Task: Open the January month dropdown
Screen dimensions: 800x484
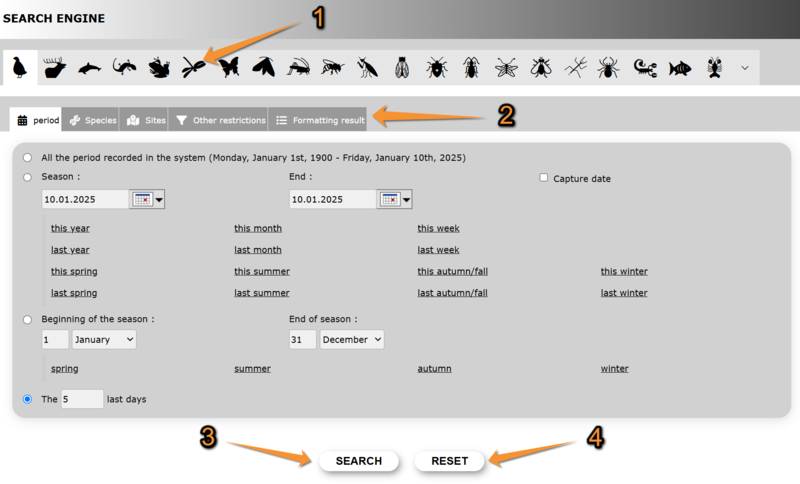Action: tap(104, 340)
